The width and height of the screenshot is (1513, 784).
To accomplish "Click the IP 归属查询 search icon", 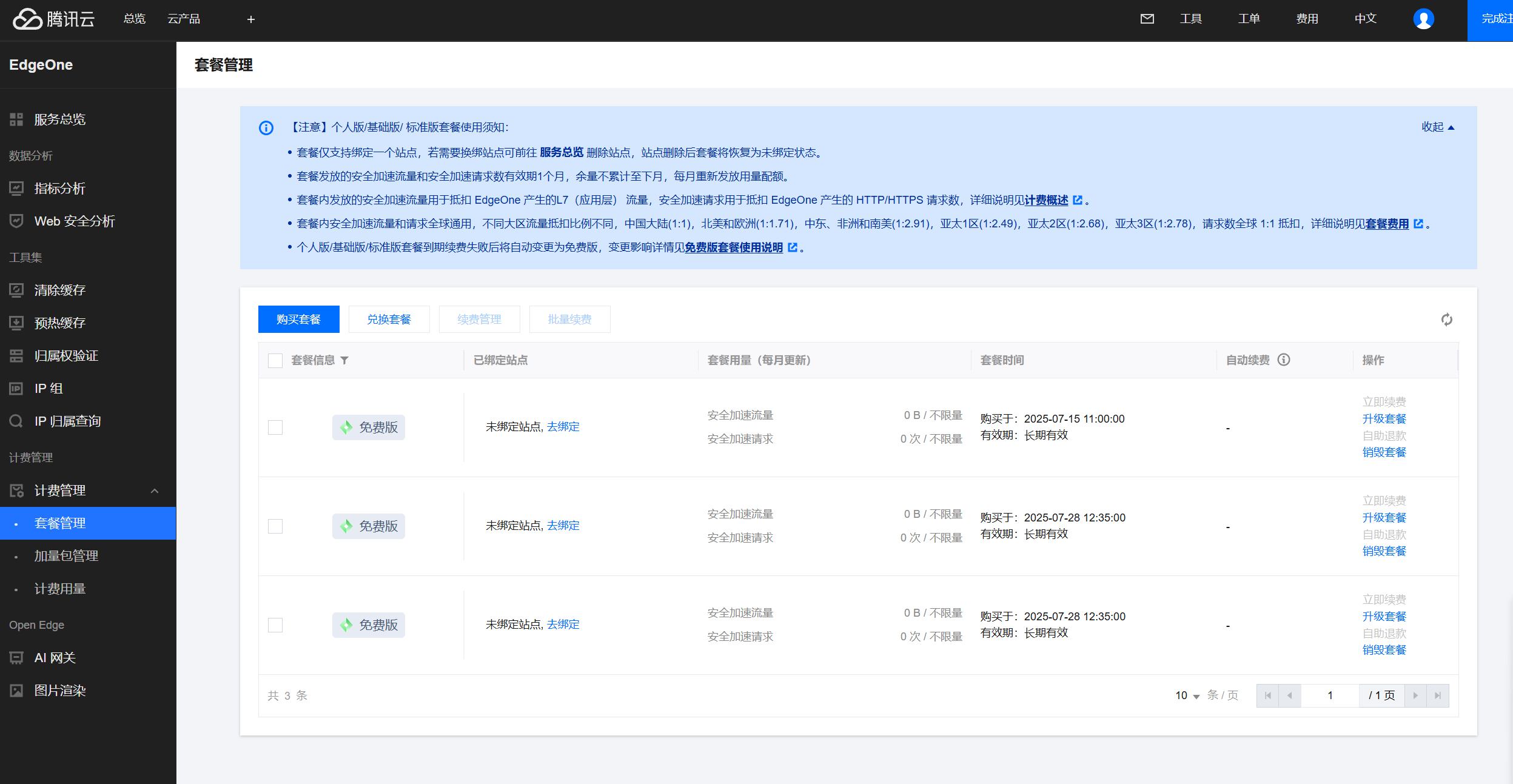I will click(x=16, y=421).
